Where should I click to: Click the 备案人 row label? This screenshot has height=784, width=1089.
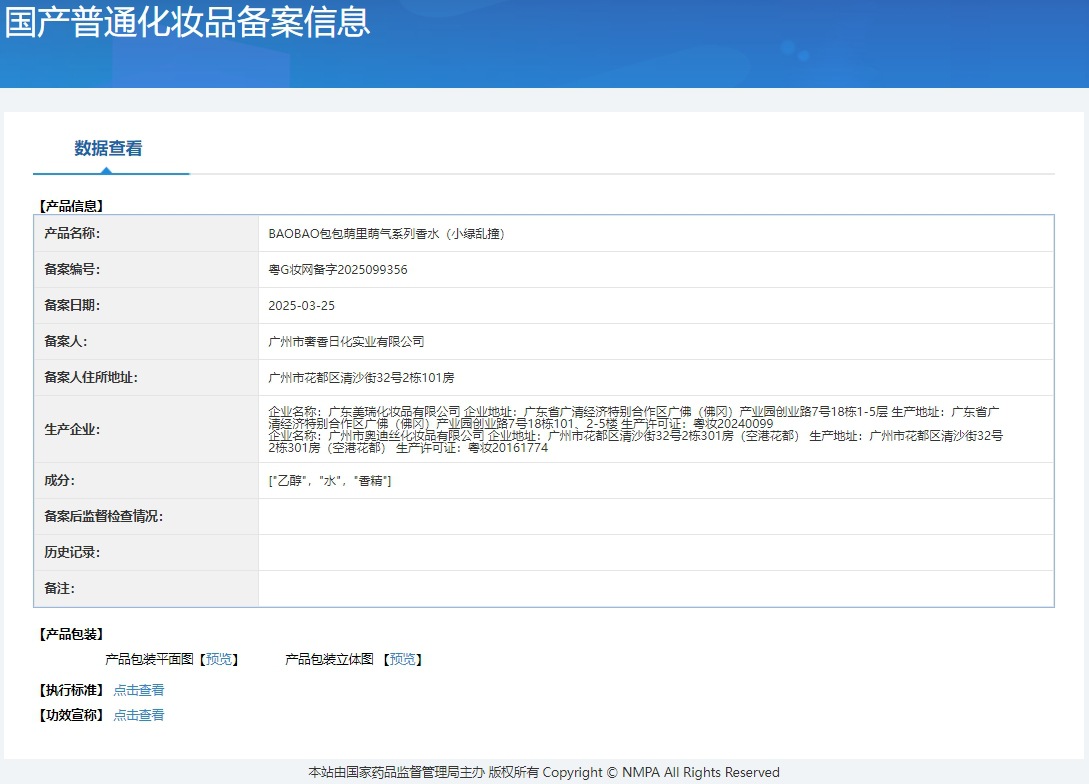pyautogui.click(x=66, y=342)
